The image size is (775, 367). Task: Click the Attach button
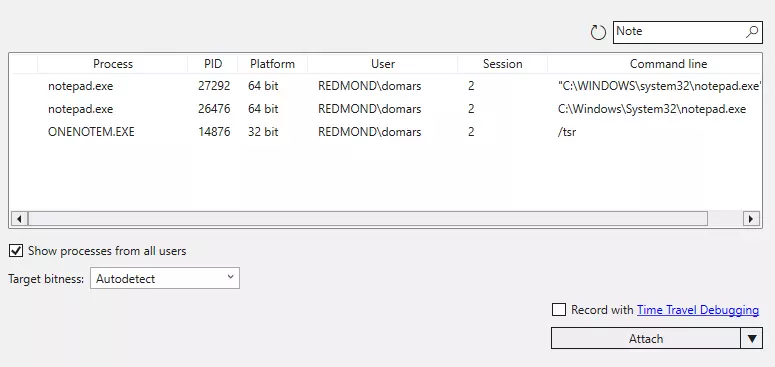[646, 339]
